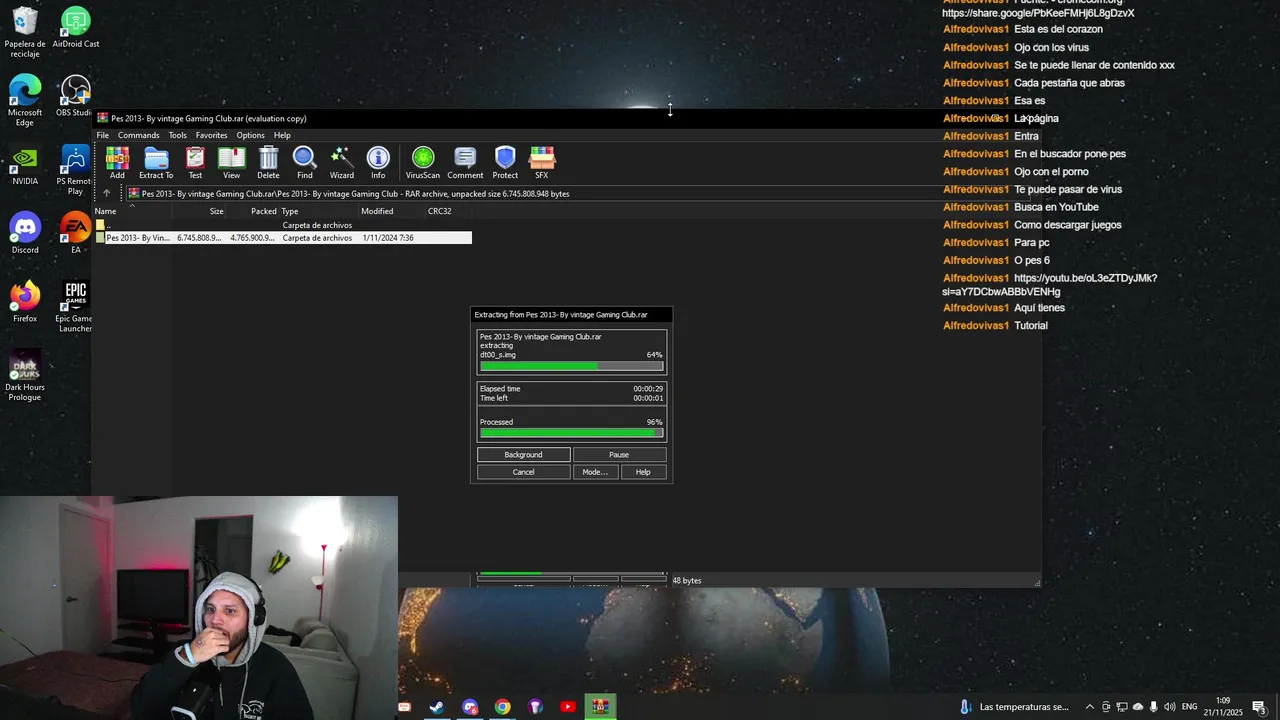Screen dimensions: 1280x720
Task: Click the chat message 'Como descargar juegos'
Action: click(x=1068, y=225)
